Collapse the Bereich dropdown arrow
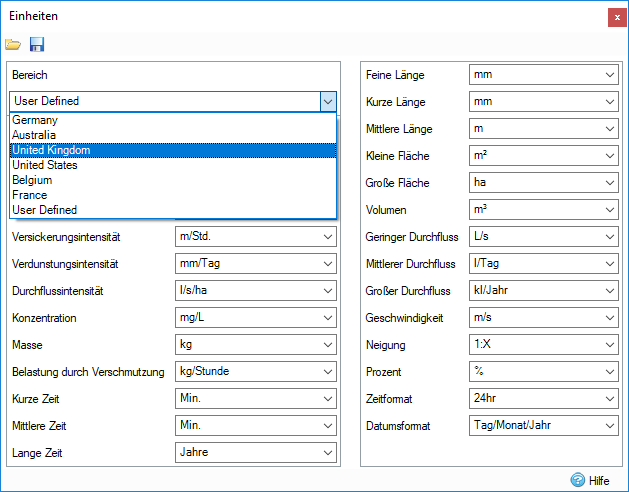 coord(327,101)
